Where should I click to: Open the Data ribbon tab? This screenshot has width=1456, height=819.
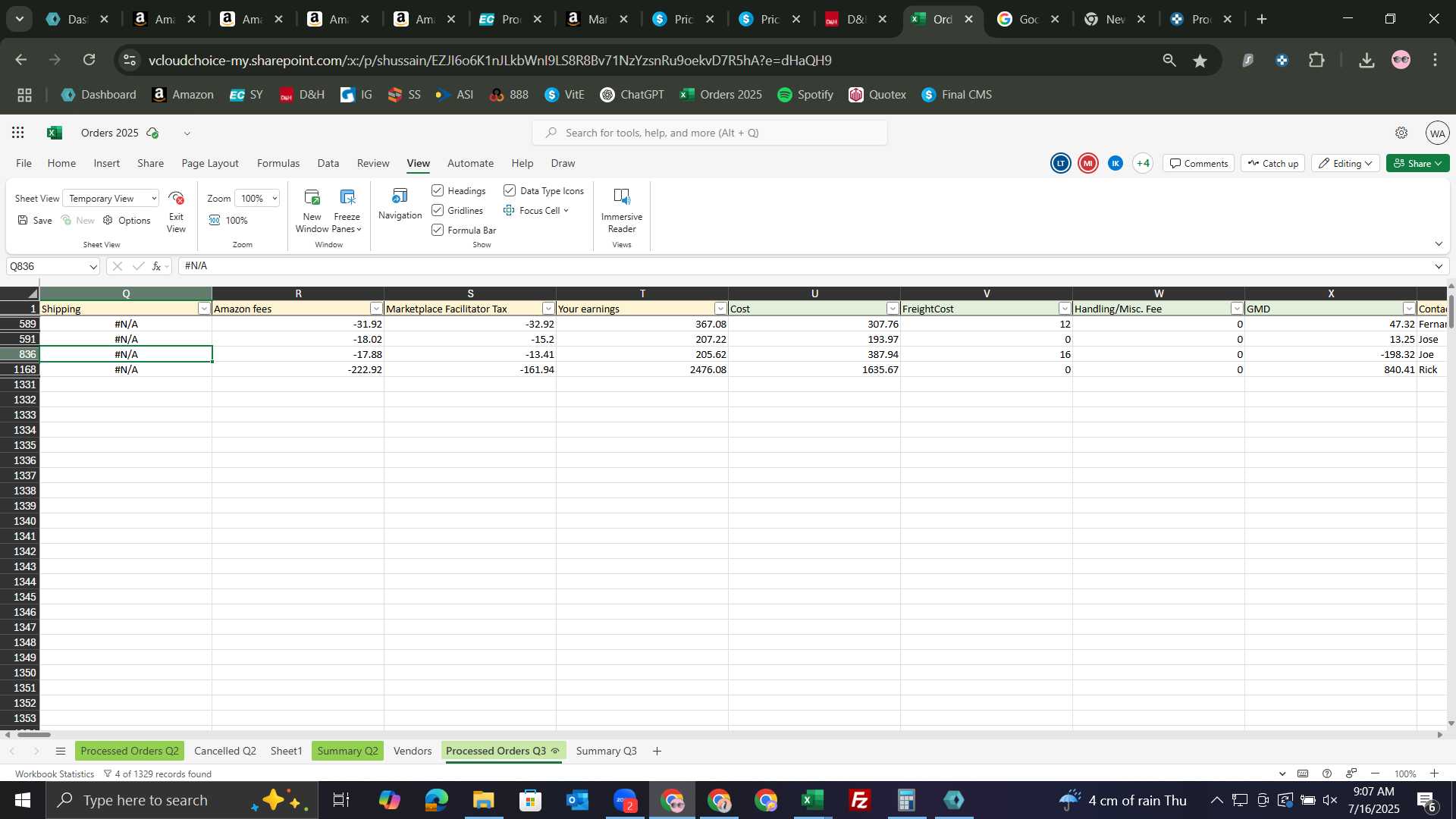tap(328, 163)
